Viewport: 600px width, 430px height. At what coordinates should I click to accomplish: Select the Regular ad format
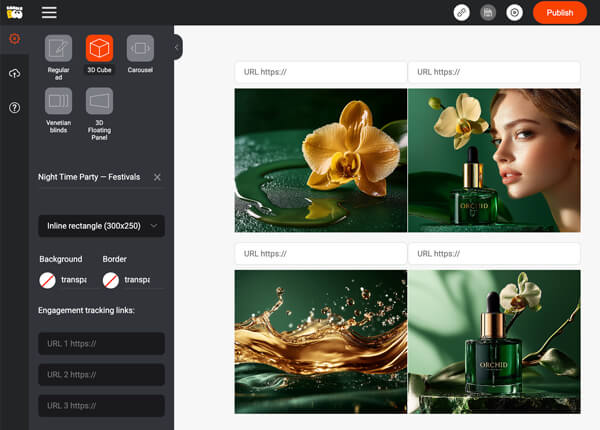[58, 48]
